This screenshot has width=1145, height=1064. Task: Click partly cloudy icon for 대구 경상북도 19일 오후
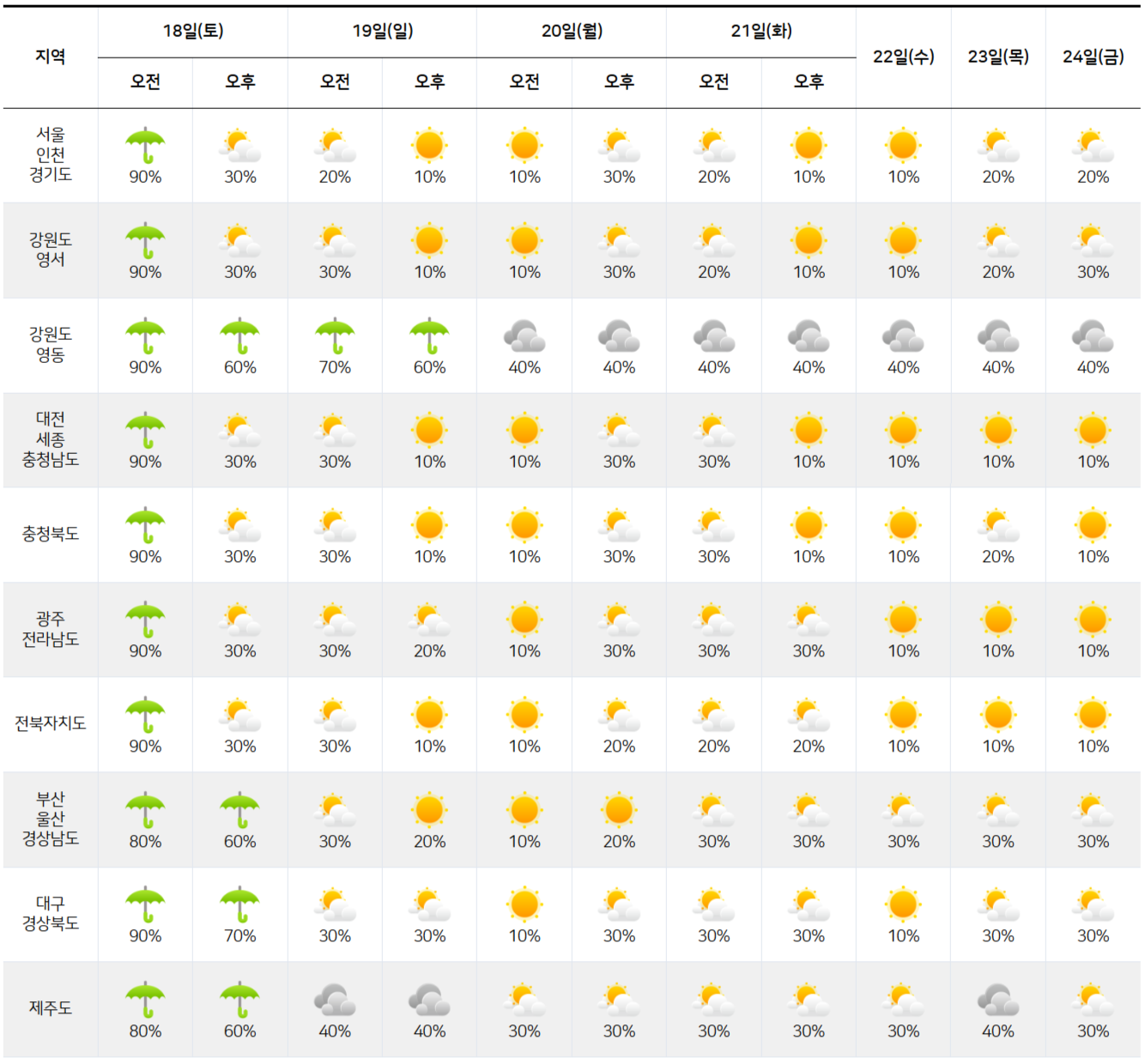tap(429, 905)
